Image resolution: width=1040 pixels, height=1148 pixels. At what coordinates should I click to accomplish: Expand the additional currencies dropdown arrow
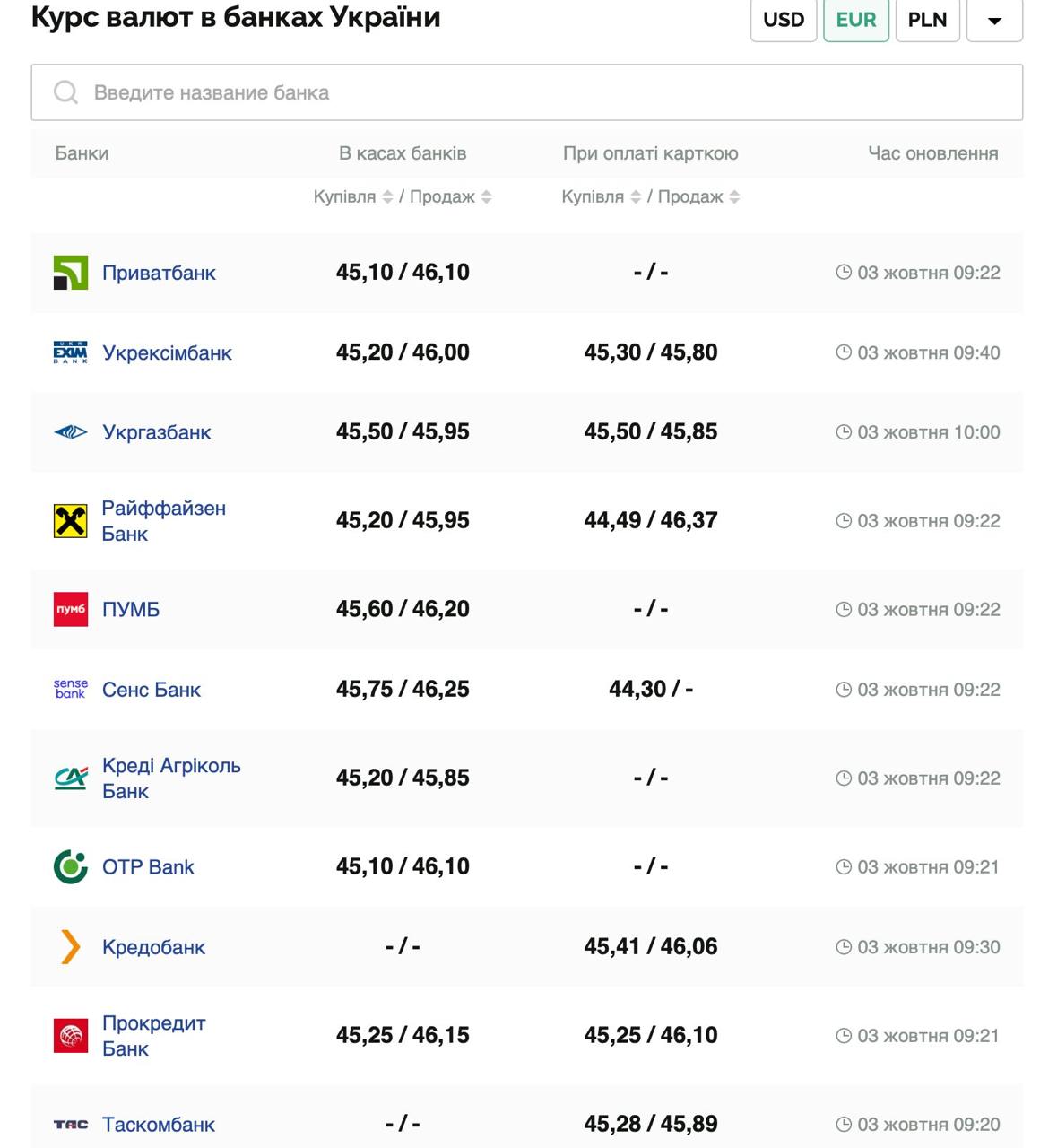click(x=994, y=21)
